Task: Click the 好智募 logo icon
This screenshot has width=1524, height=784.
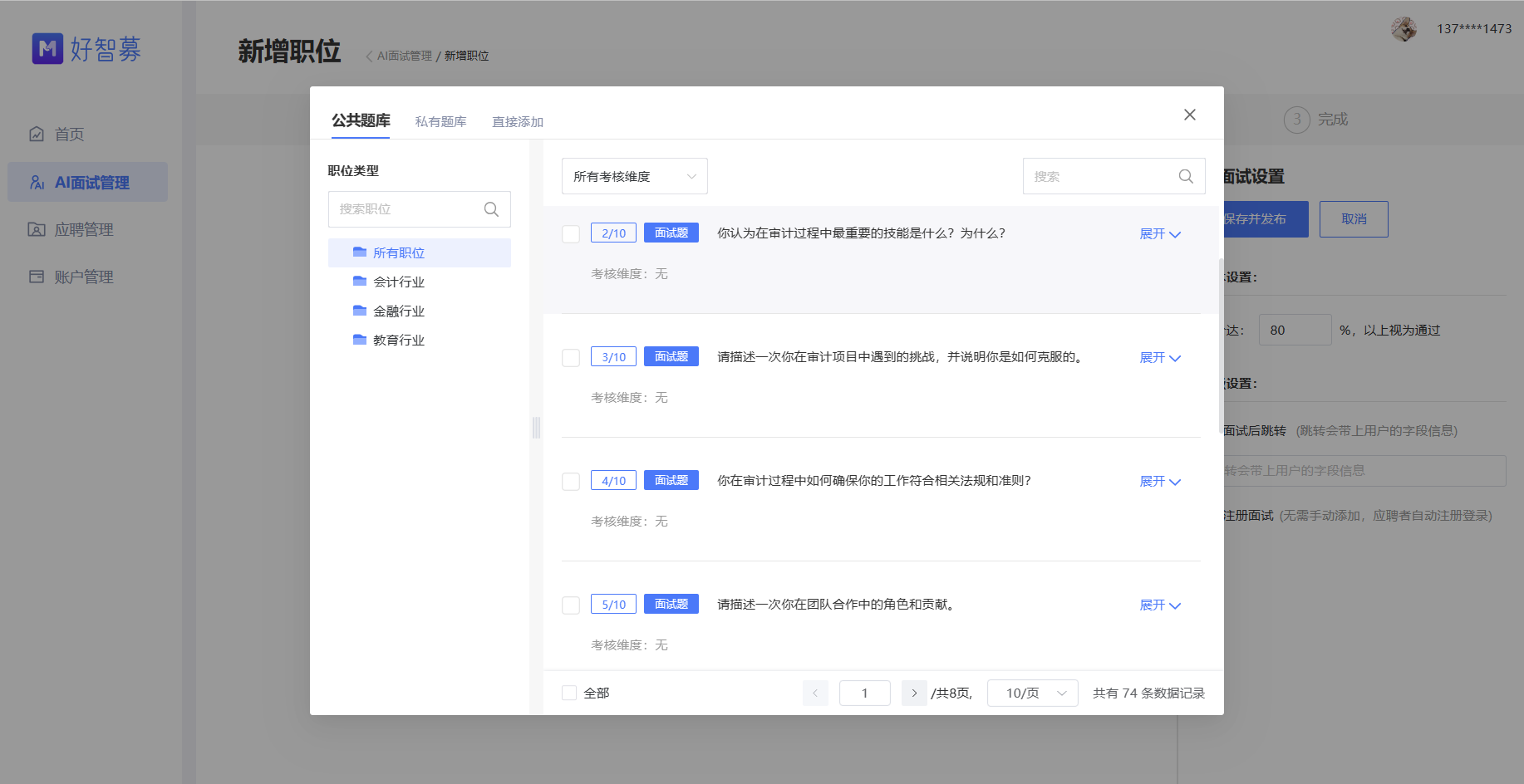Action: click(47, 48)
